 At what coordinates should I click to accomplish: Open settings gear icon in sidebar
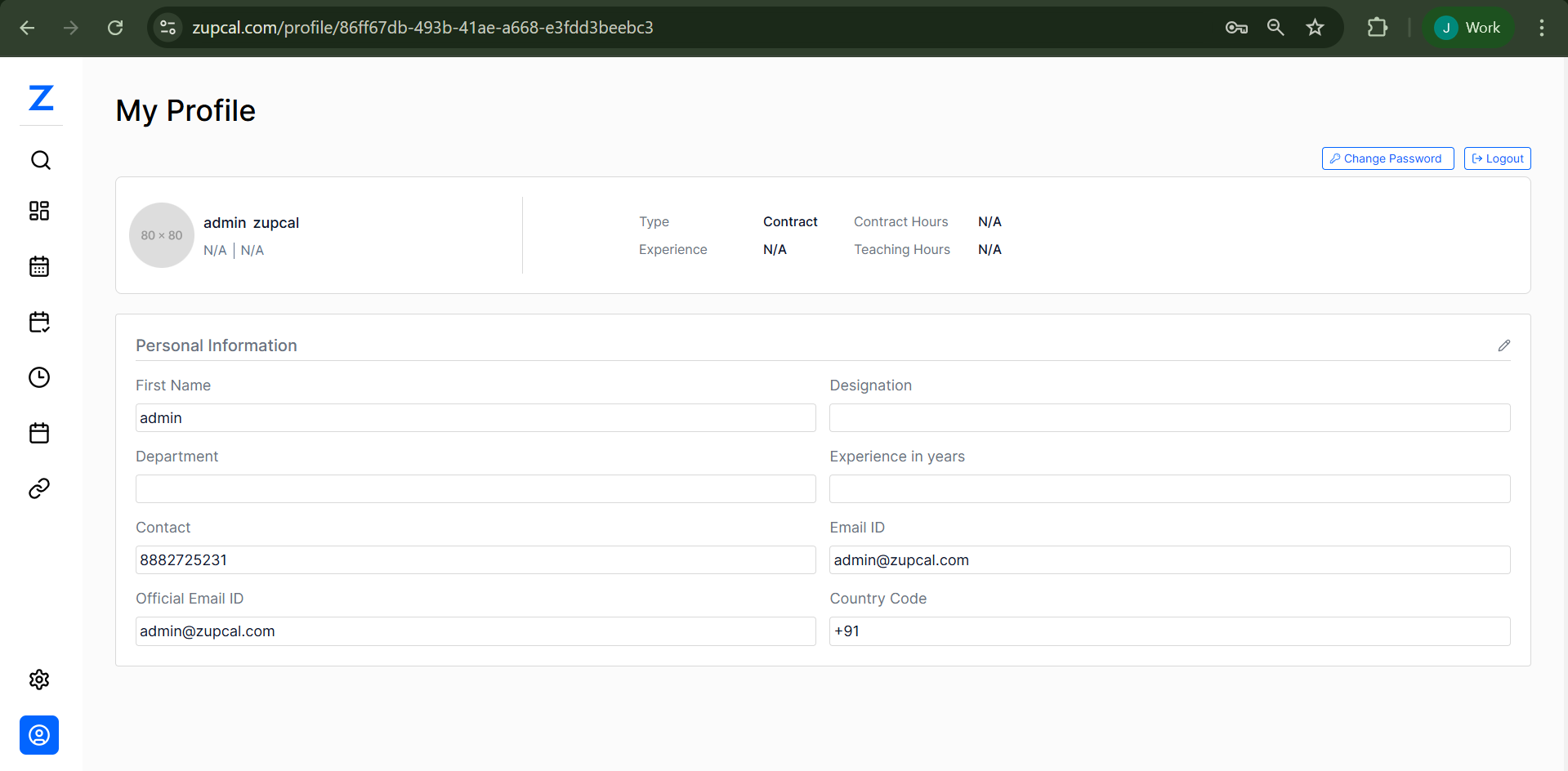[39, 680]
